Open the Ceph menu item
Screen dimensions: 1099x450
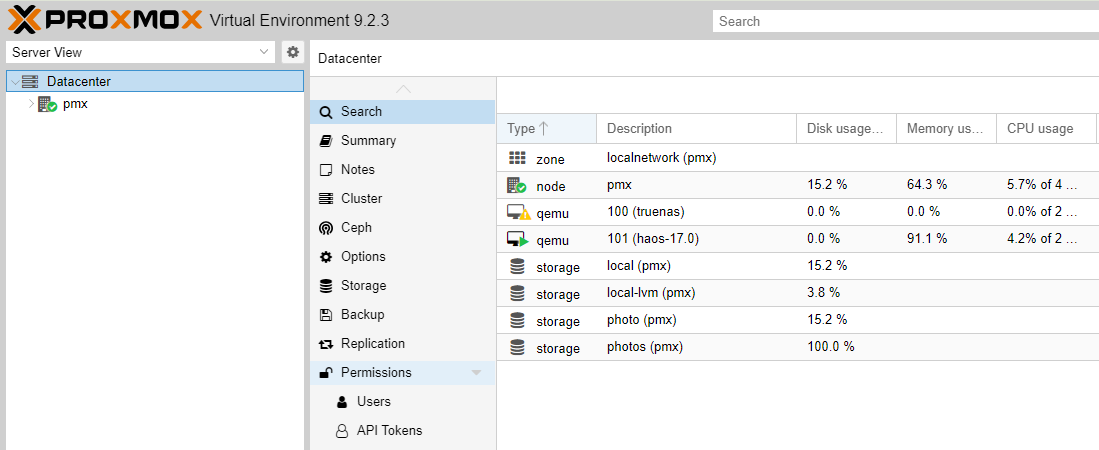(x=402, y=228)
